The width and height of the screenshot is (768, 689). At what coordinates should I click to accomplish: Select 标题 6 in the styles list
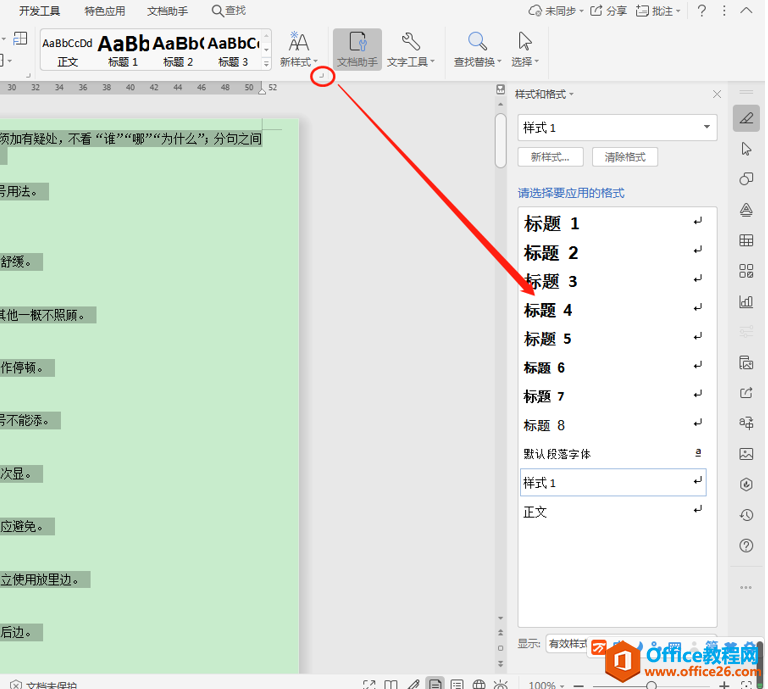pos(613,368)
